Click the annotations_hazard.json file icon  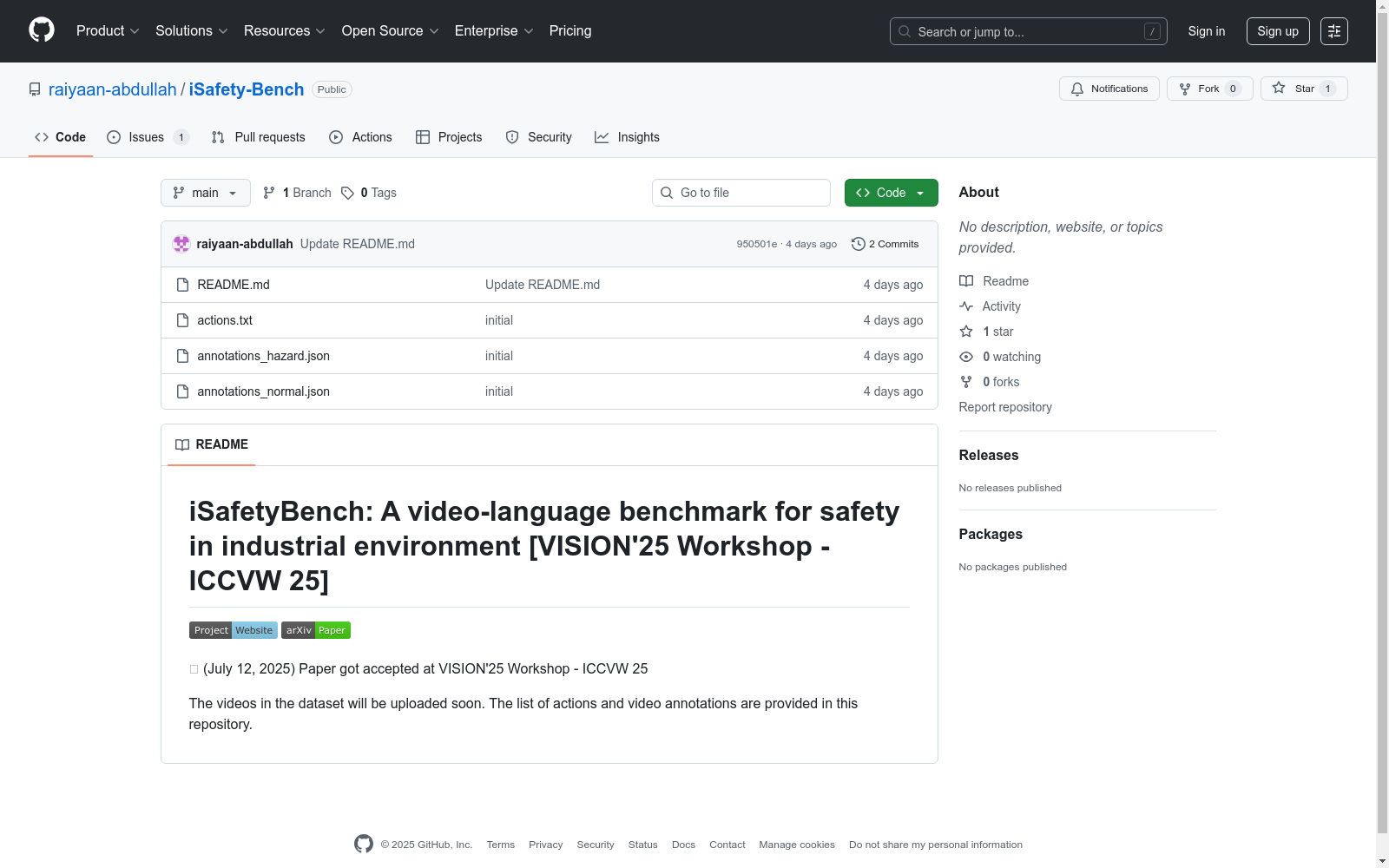182,356
